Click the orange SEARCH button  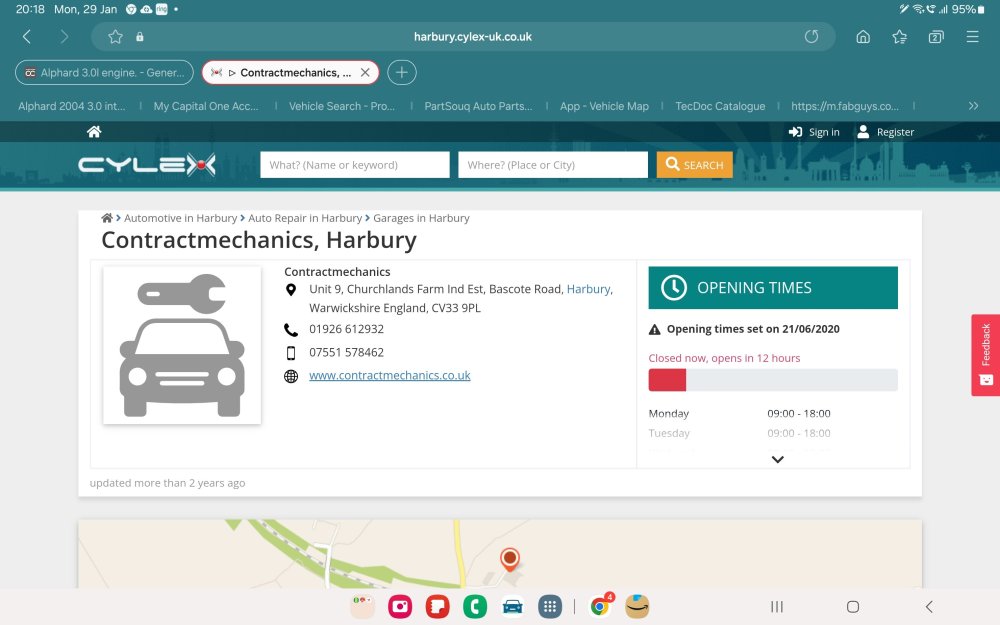point(695,165)
